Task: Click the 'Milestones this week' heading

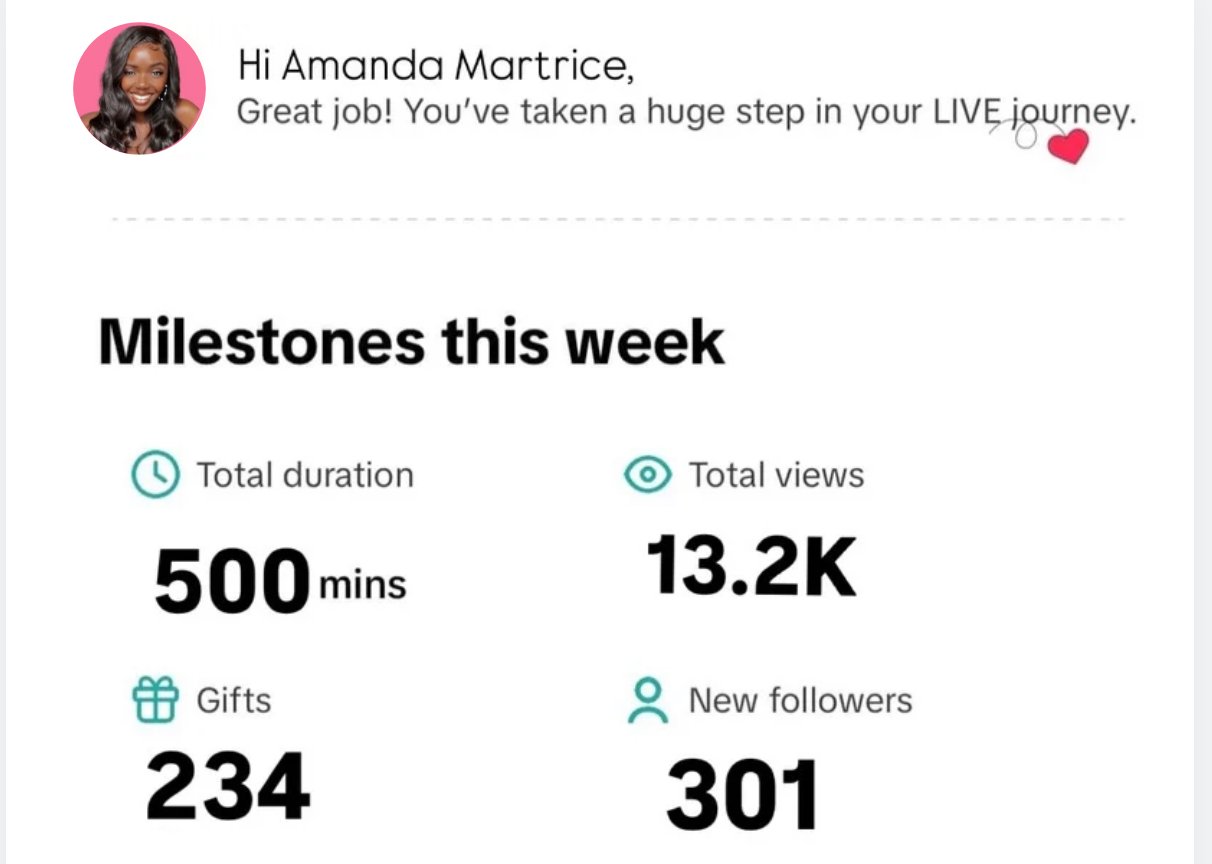Action: pos(411,342)
